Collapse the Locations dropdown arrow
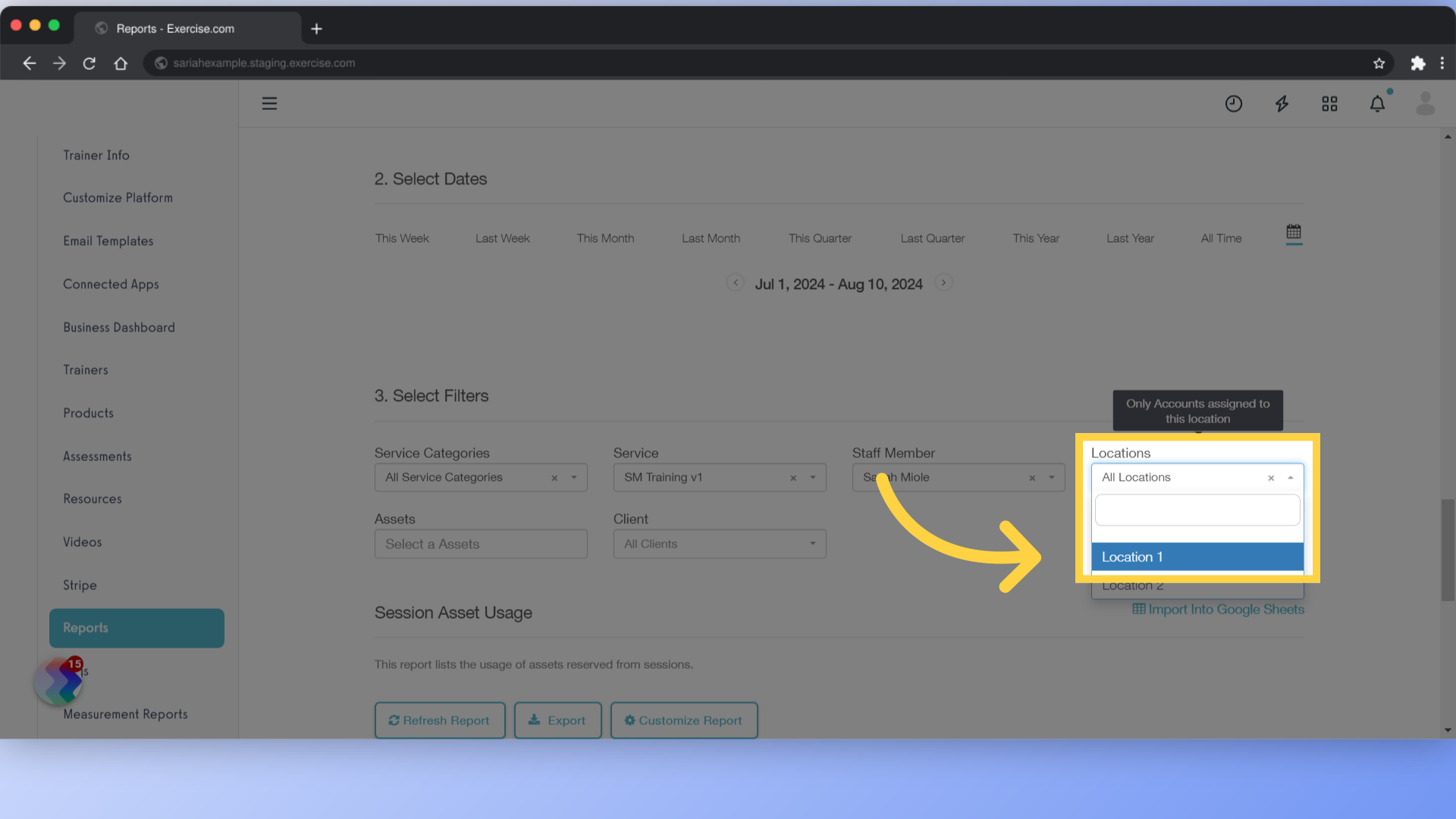The image size is (1456, 819). point(1291,478)
